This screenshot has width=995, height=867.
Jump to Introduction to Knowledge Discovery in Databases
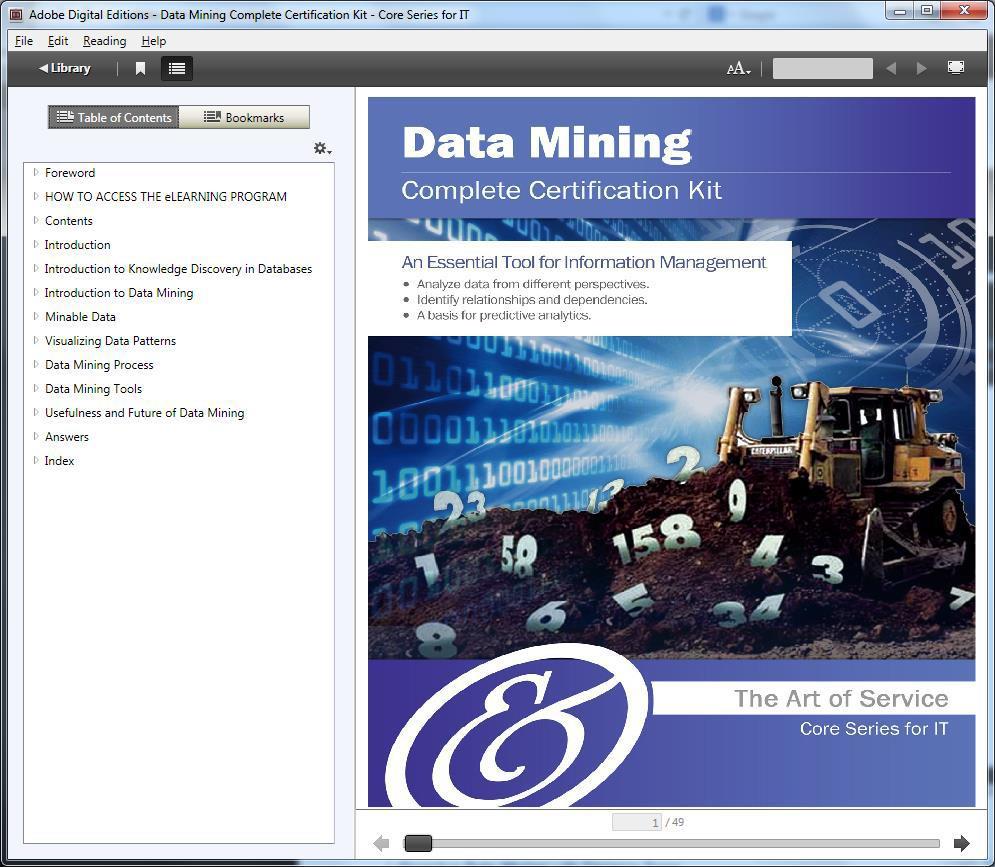(x=178, y=269)
